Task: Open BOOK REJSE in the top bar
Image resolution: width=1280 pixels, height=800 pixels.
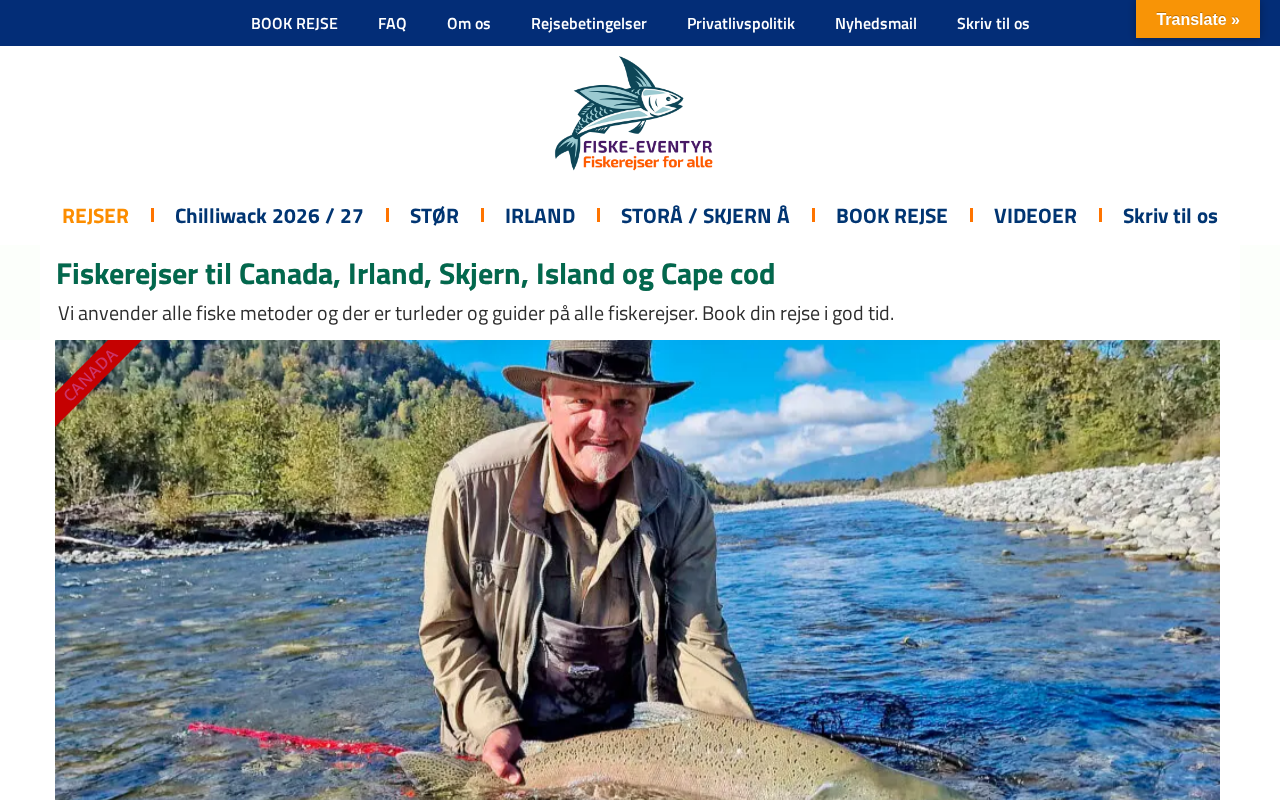Action: [x=294, y=23]
